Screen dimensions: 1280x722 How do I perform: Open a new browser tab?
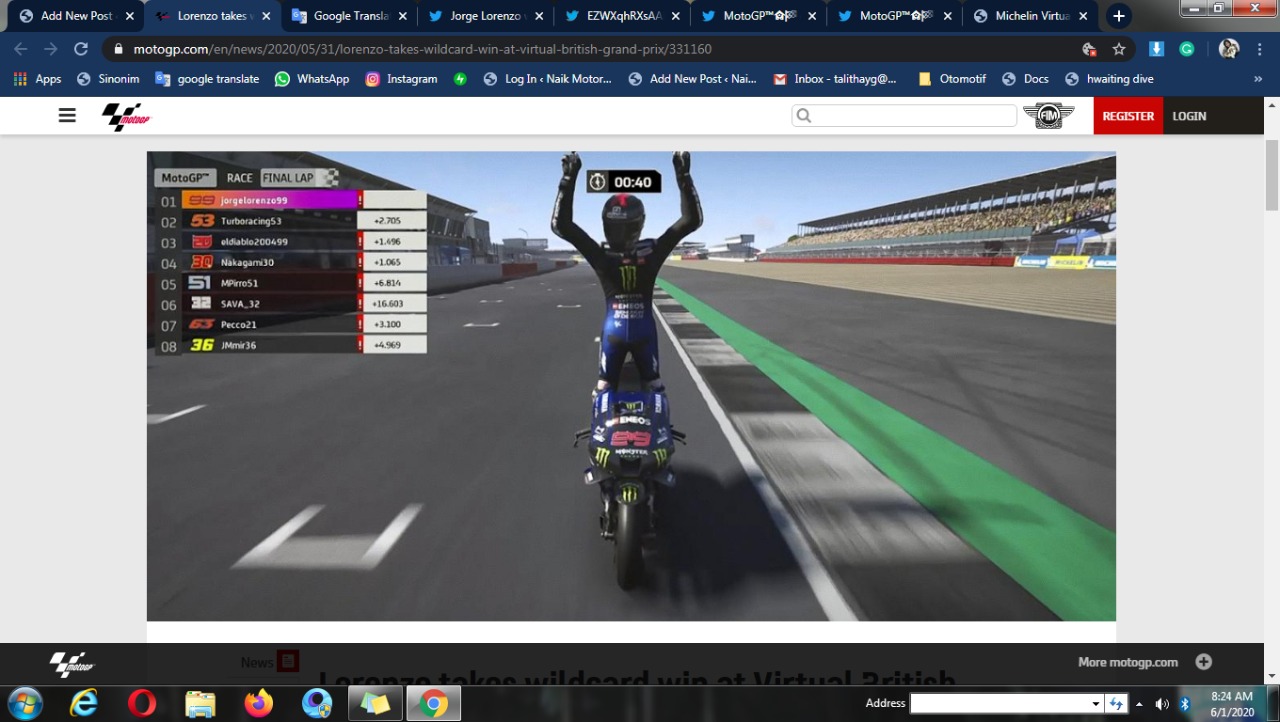pyautogui.click(x=1118, y=16)
